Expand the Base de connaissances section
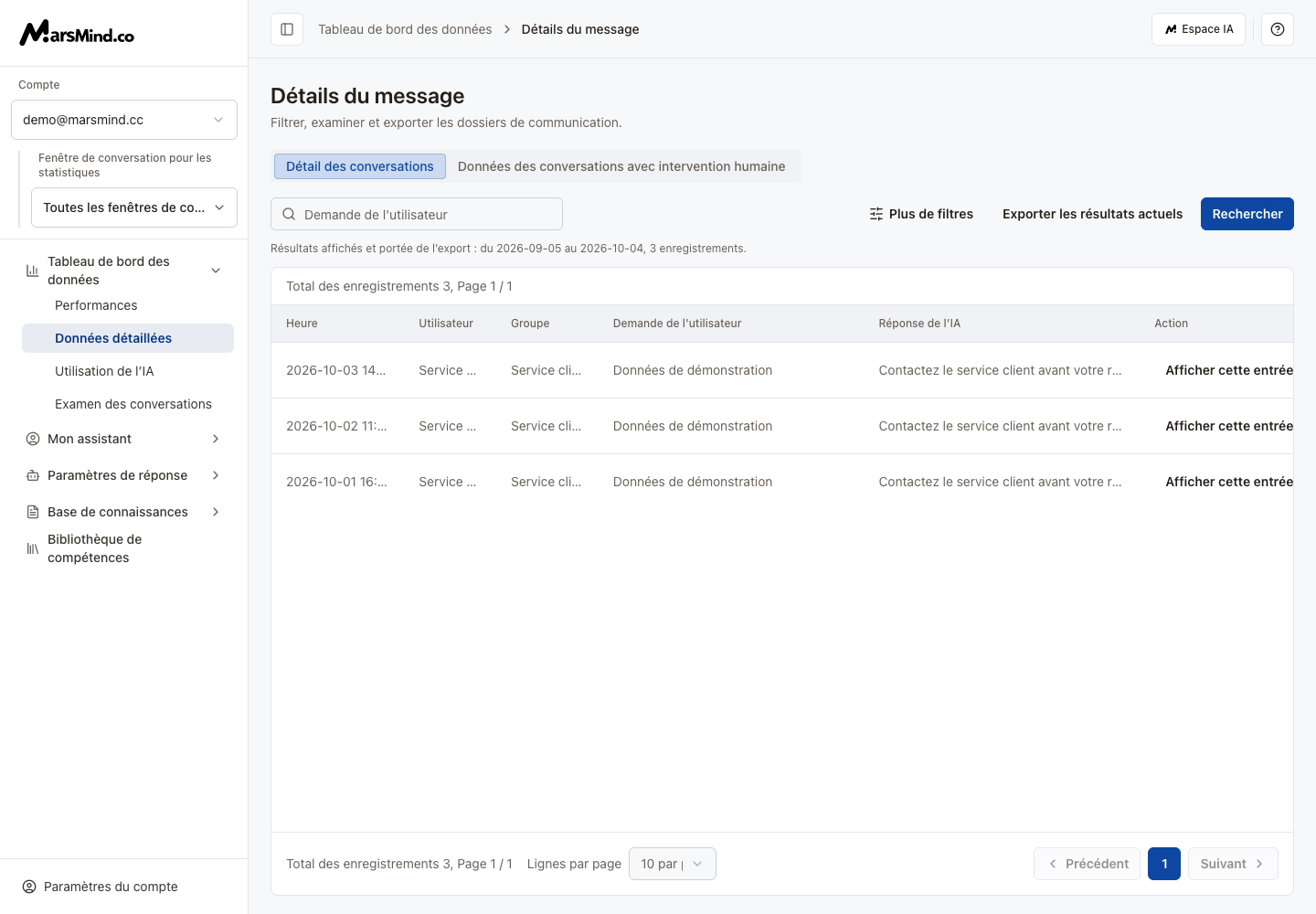Screen dimensions: 1316x914 (216, 512)
